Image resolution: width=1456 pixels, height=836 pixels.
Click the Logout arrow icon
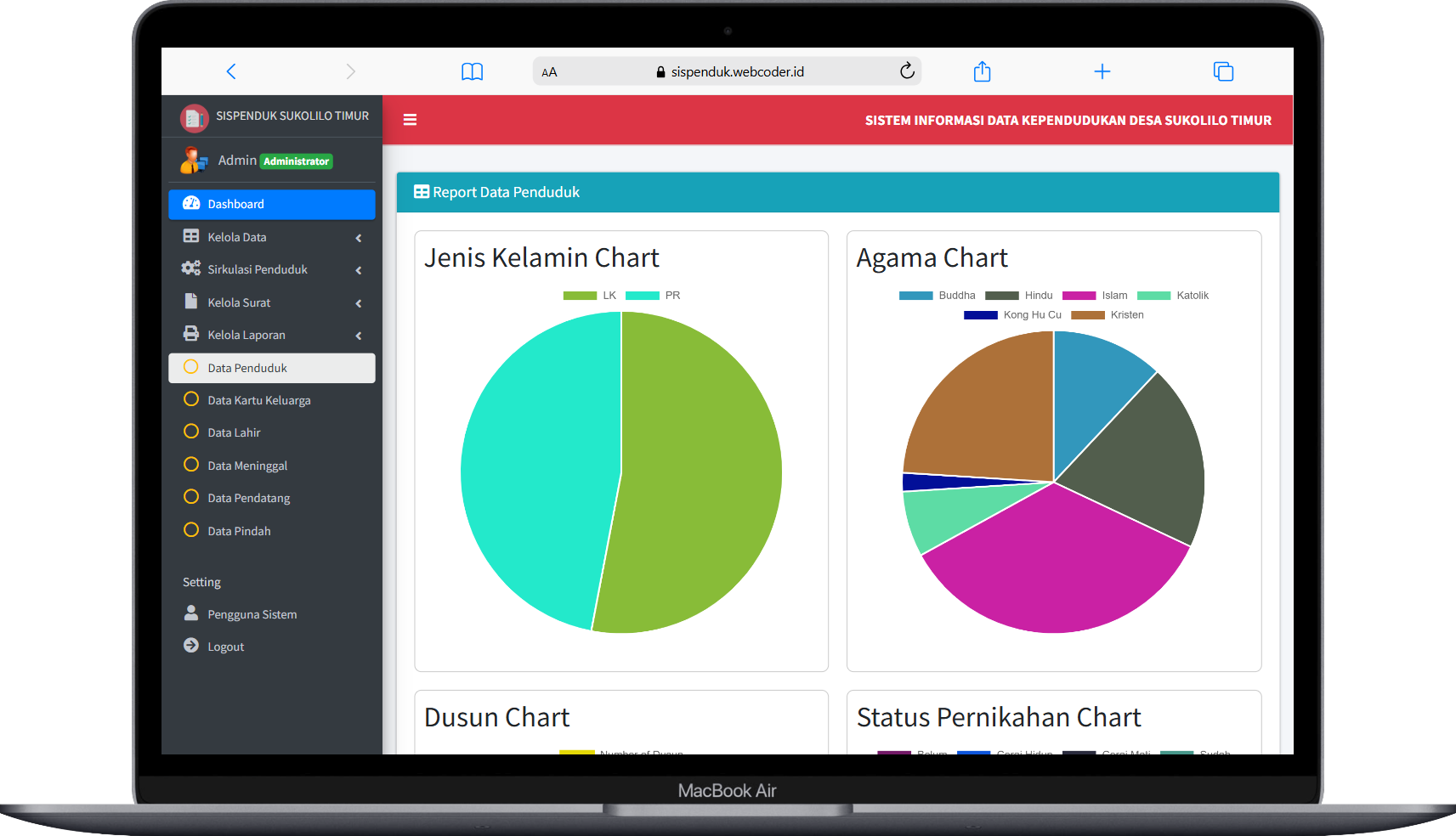point(191,646)
